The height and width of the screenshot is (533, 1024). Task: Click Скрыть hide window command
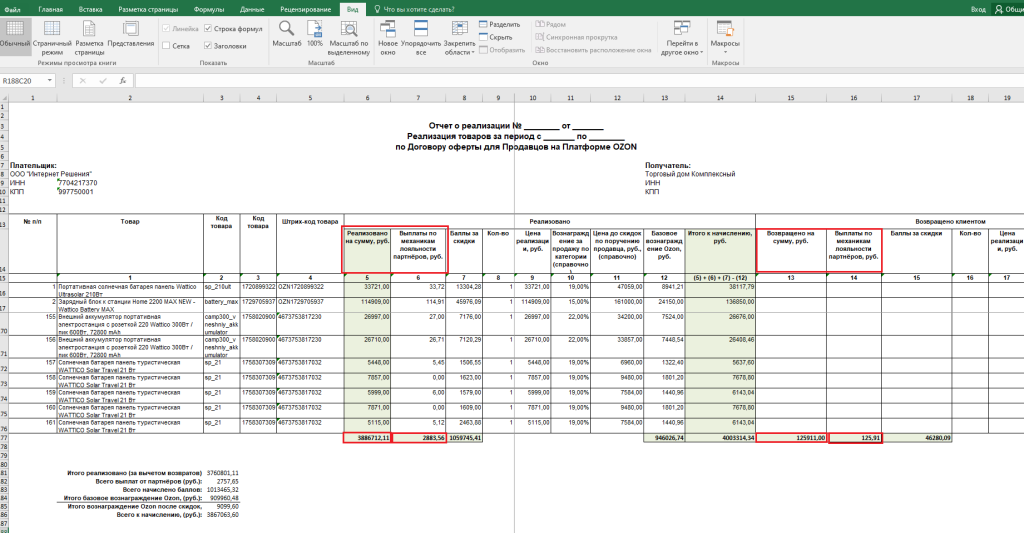coord(496,37)
